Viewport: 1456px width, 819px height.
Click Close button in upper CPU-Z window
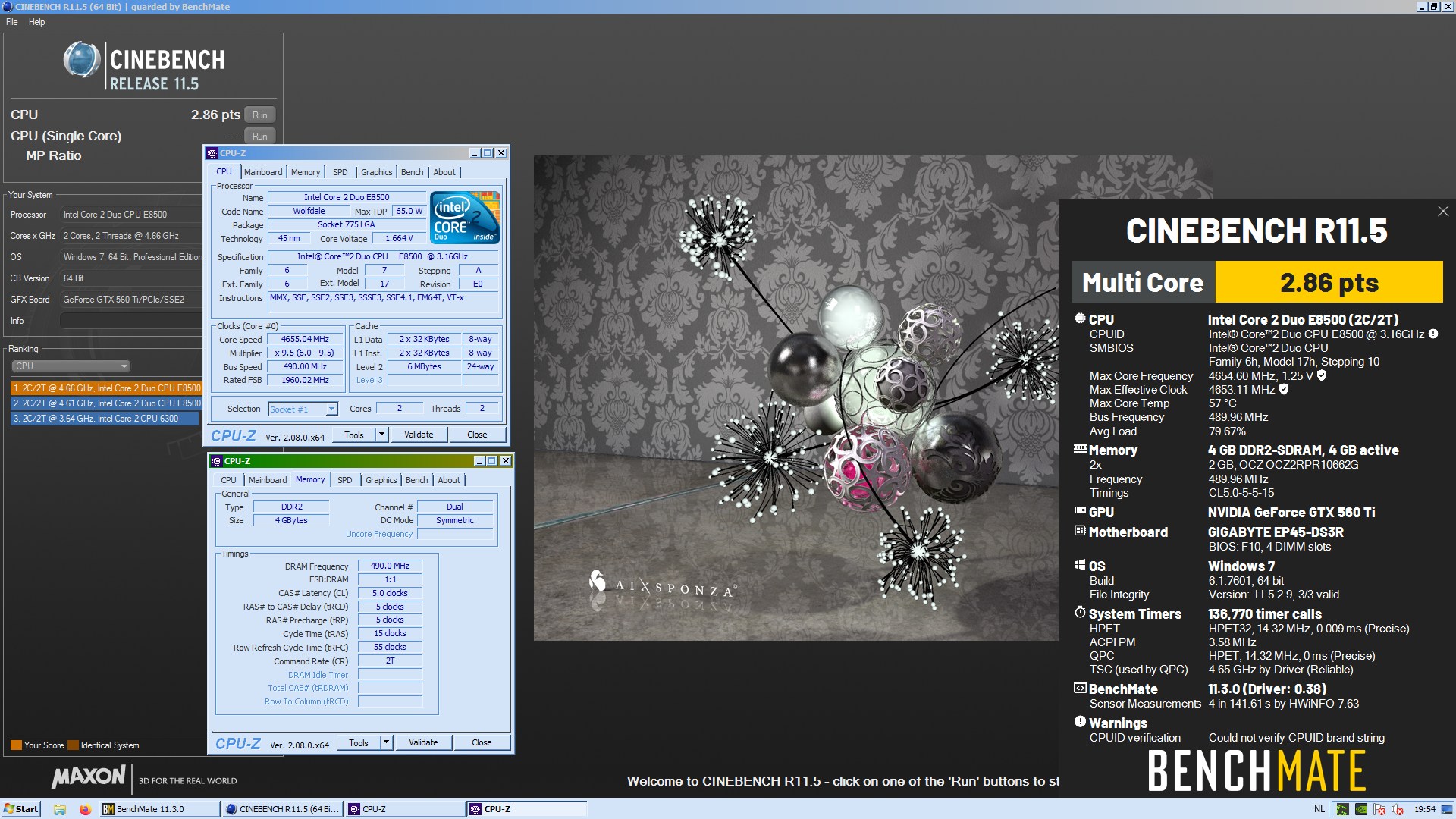coord(477,435)
